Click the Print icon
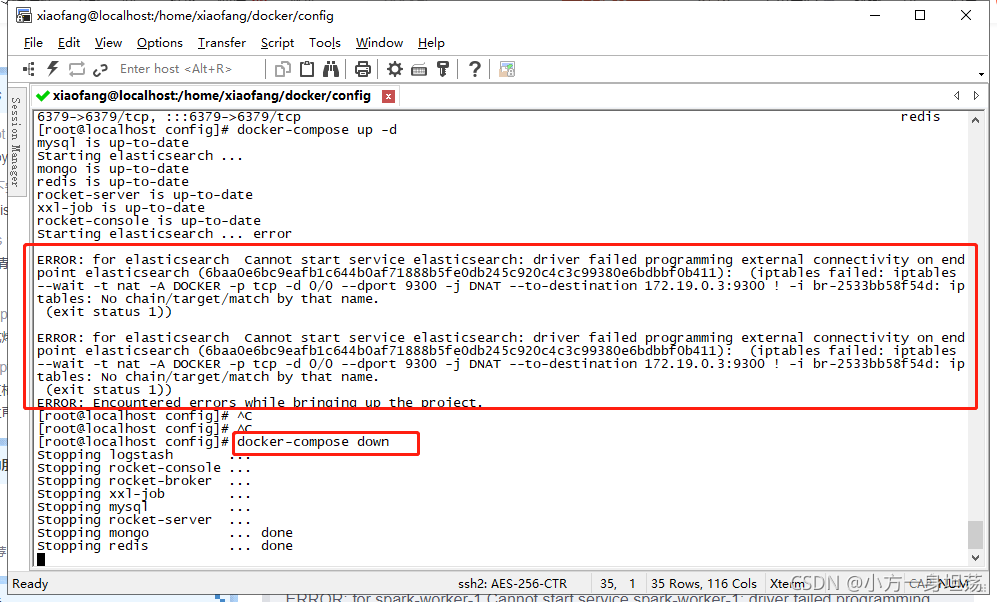Viewport: 997px width, 602px height. click(x=362, y=69)
